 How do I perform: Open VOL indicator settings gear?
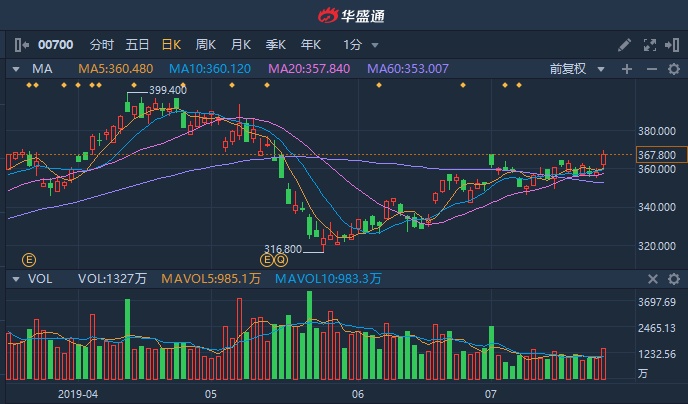[674, 280]
